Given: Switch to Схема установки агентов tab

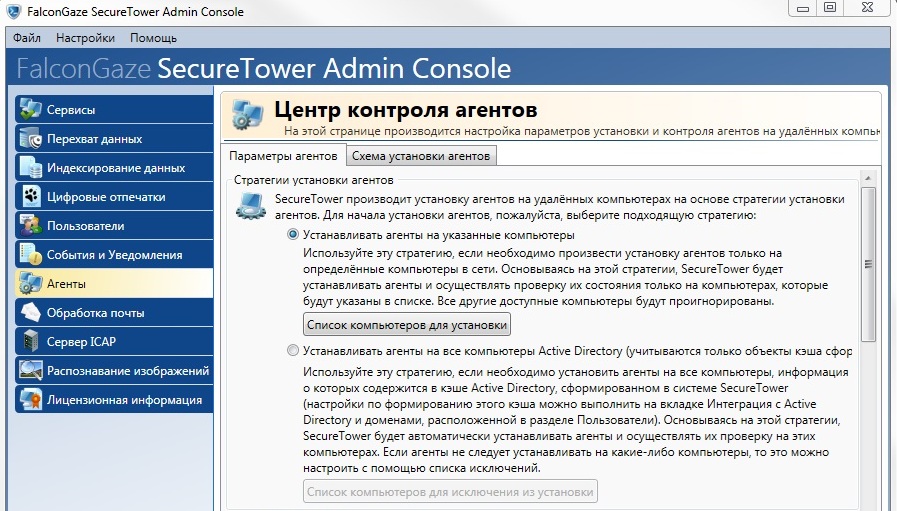Looking at the screenshot, I should [421, 156].
